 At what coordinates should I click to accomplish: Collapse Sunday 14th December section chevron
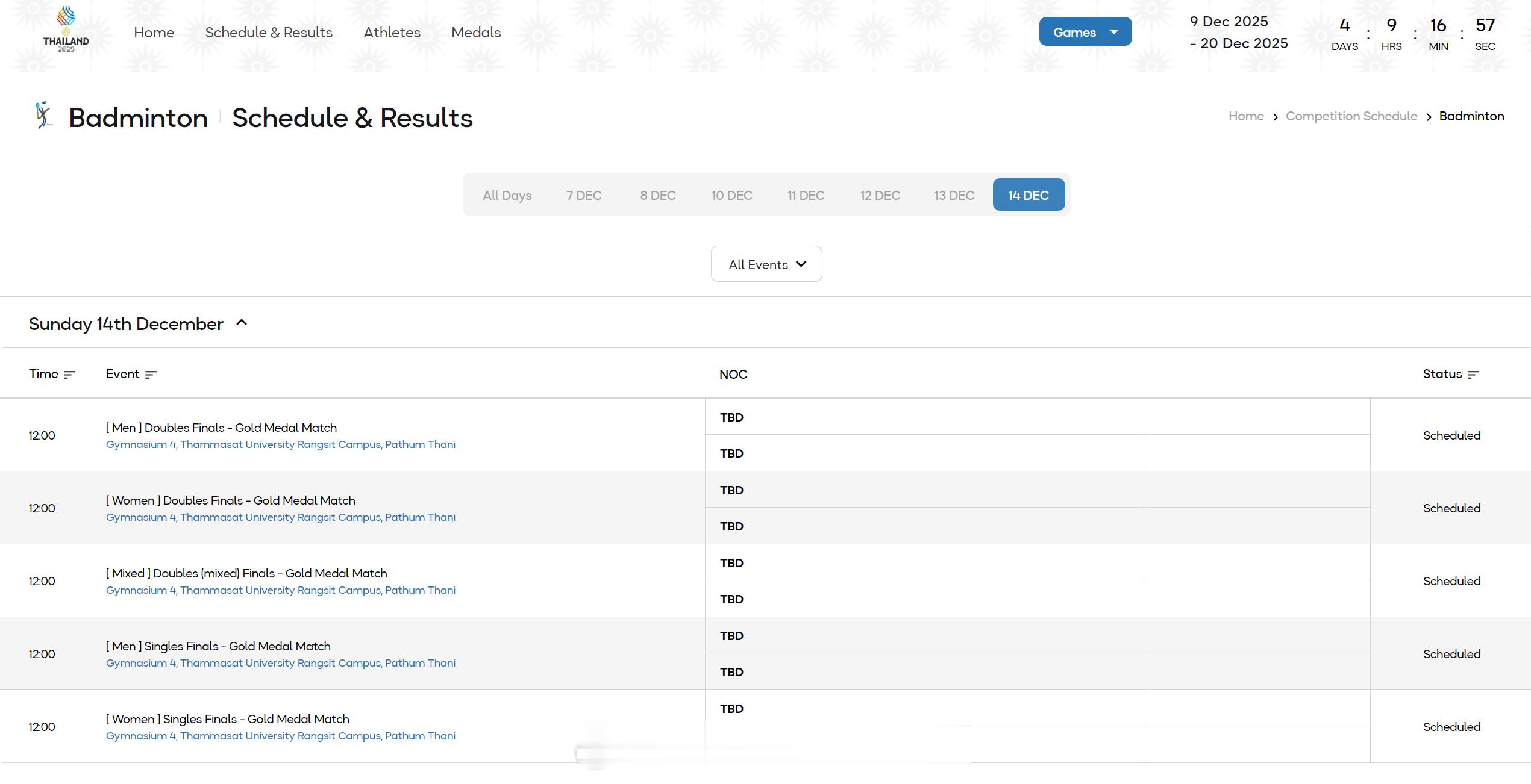click(242, 323)
